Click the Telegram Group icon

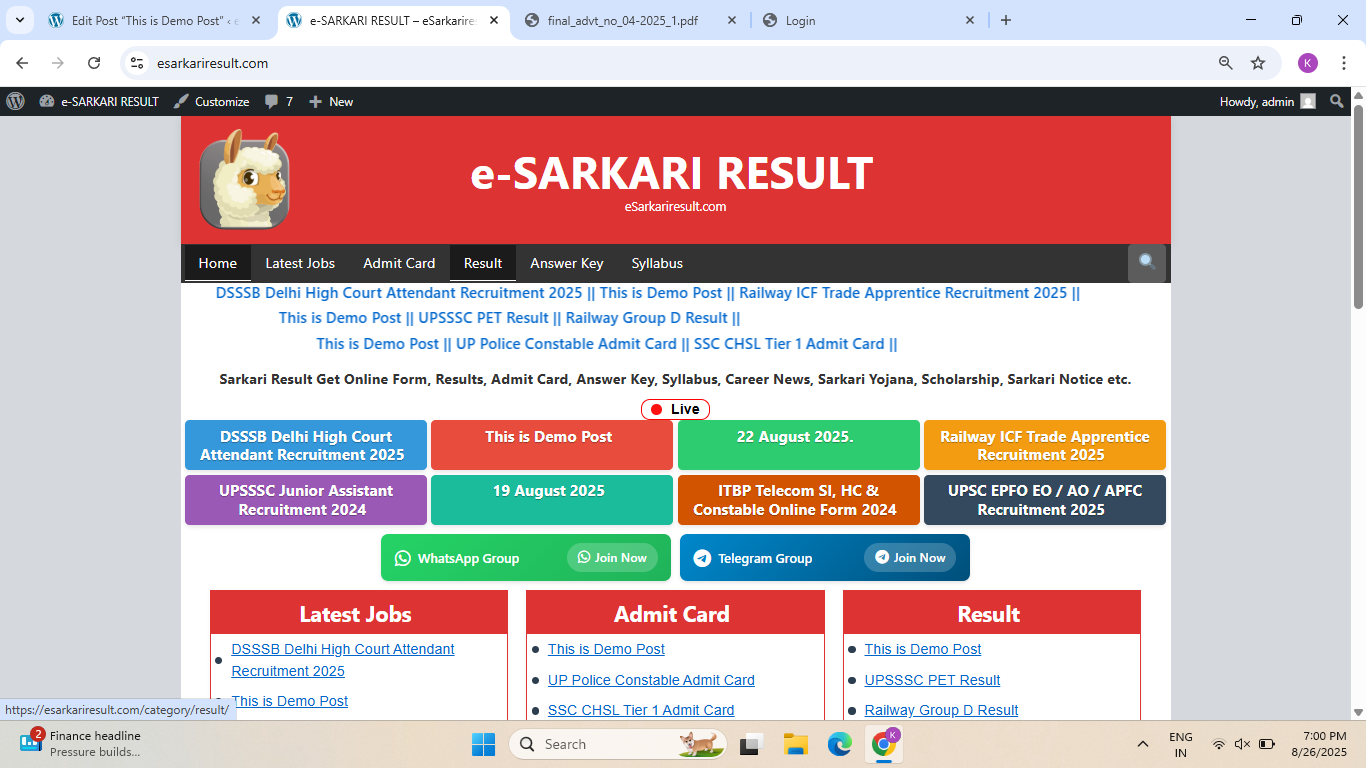tap(702, 558)
